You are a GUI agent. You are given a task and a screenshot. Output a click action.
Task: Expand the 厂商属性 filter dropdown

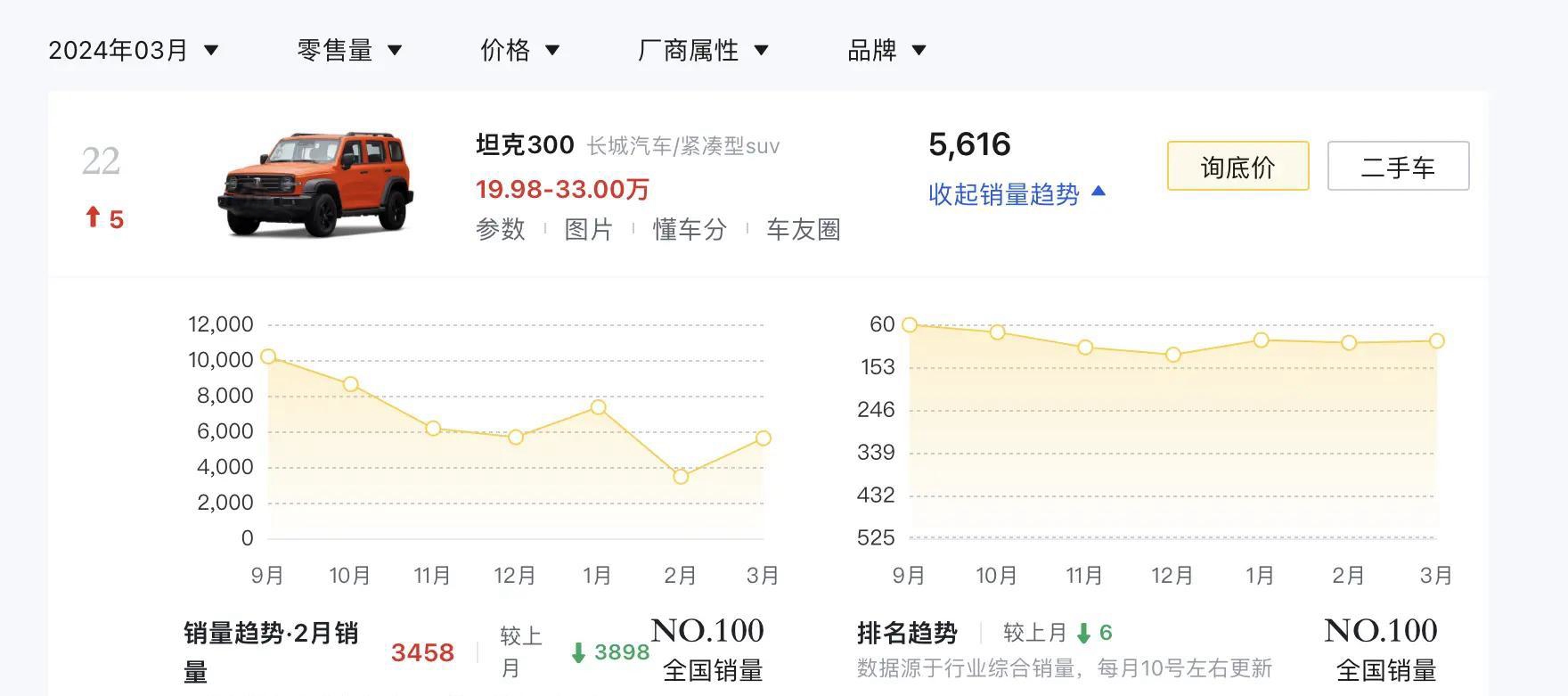pos(703,50)
